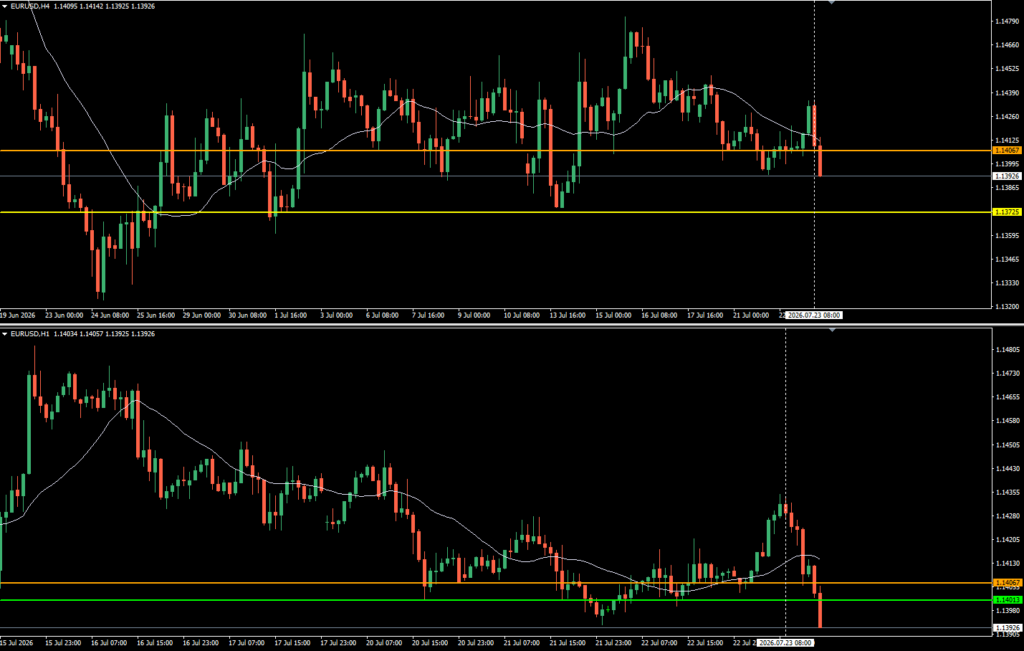The width and height of the screenshot is (1024, 651).
Task: Select the orange 1.14067 price label on H4 chart
Action: [x=1006, y=150]
